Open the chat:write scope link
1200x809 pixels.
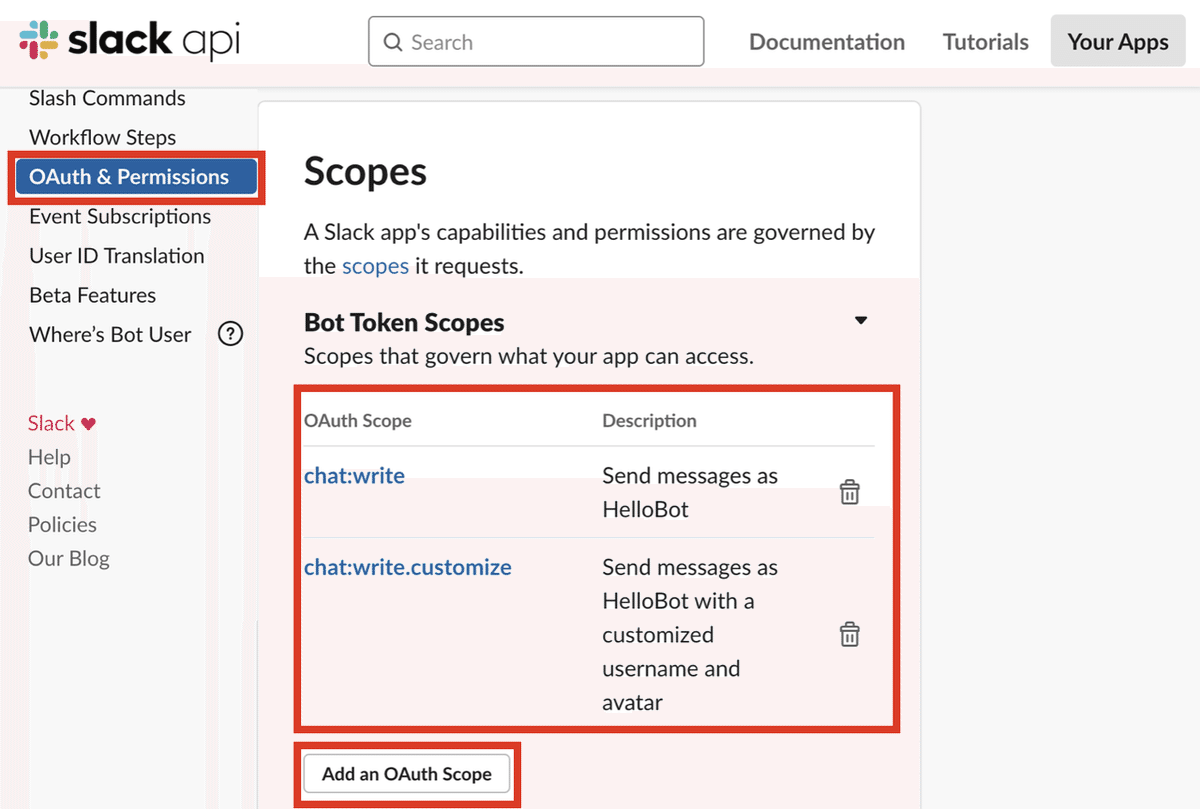(x=354, y=476)
